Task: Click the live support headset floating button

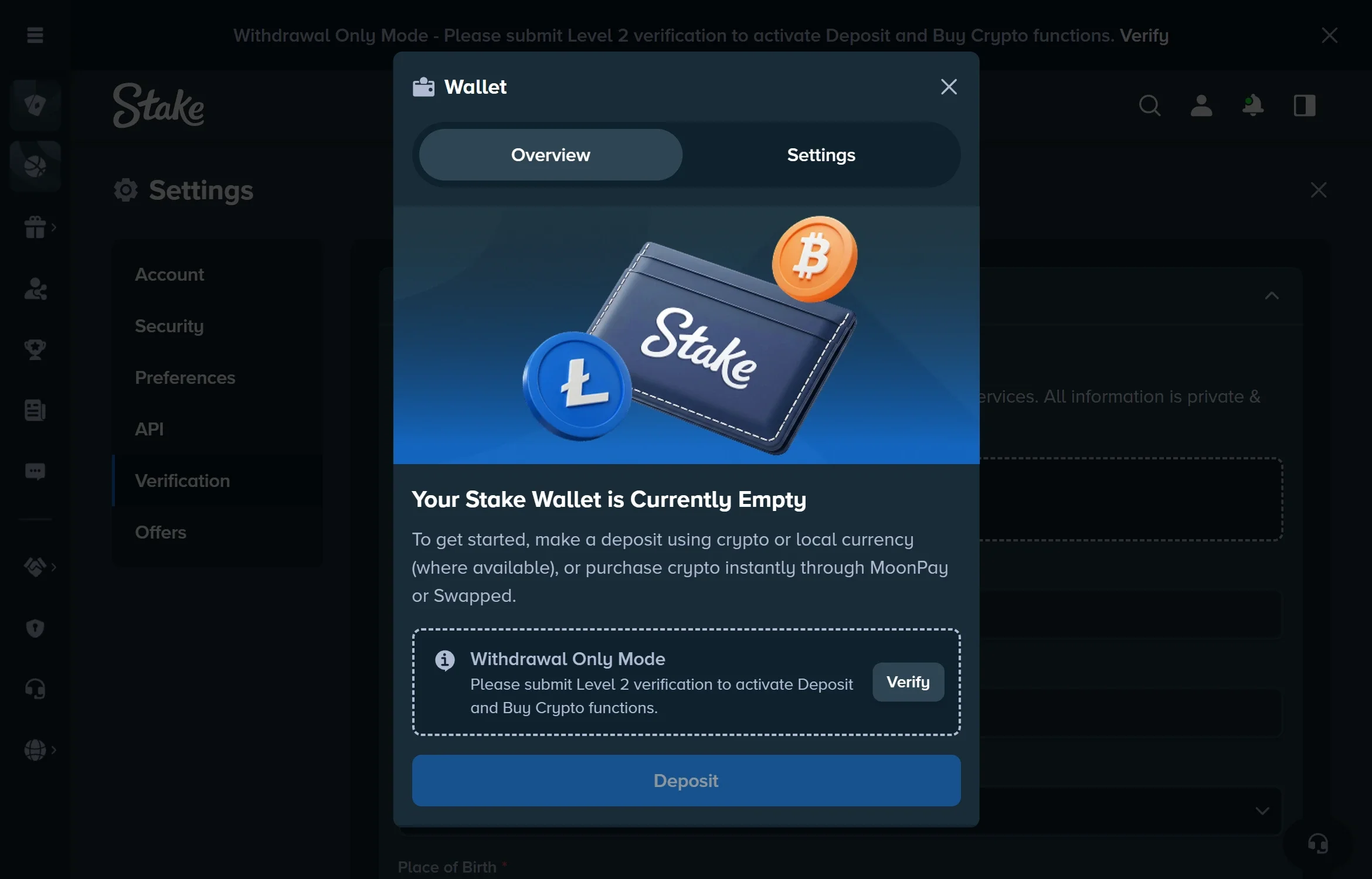Action: [1317, 844]
